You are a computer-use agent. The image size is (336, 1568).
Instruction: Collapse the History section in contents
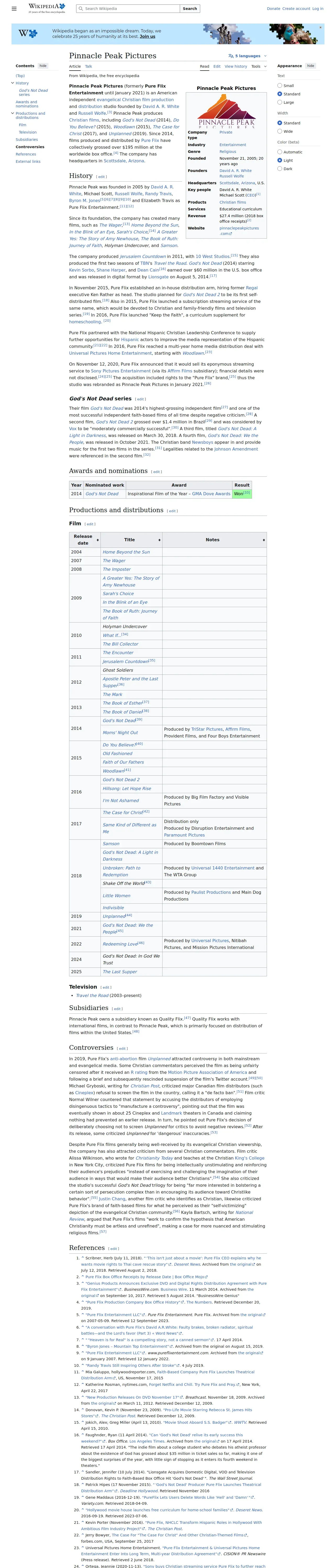point(12,83)
